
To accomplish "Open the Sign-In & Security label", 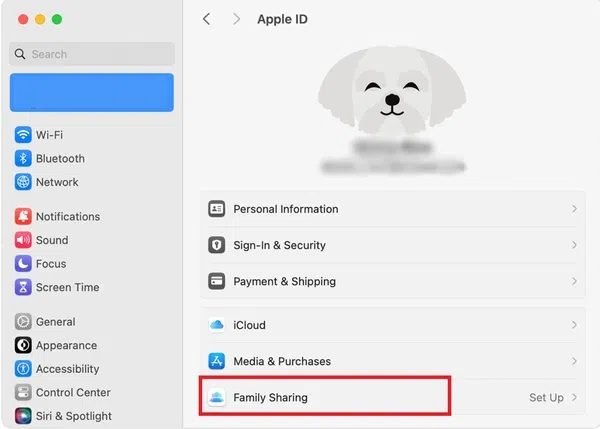I will 280,245.
